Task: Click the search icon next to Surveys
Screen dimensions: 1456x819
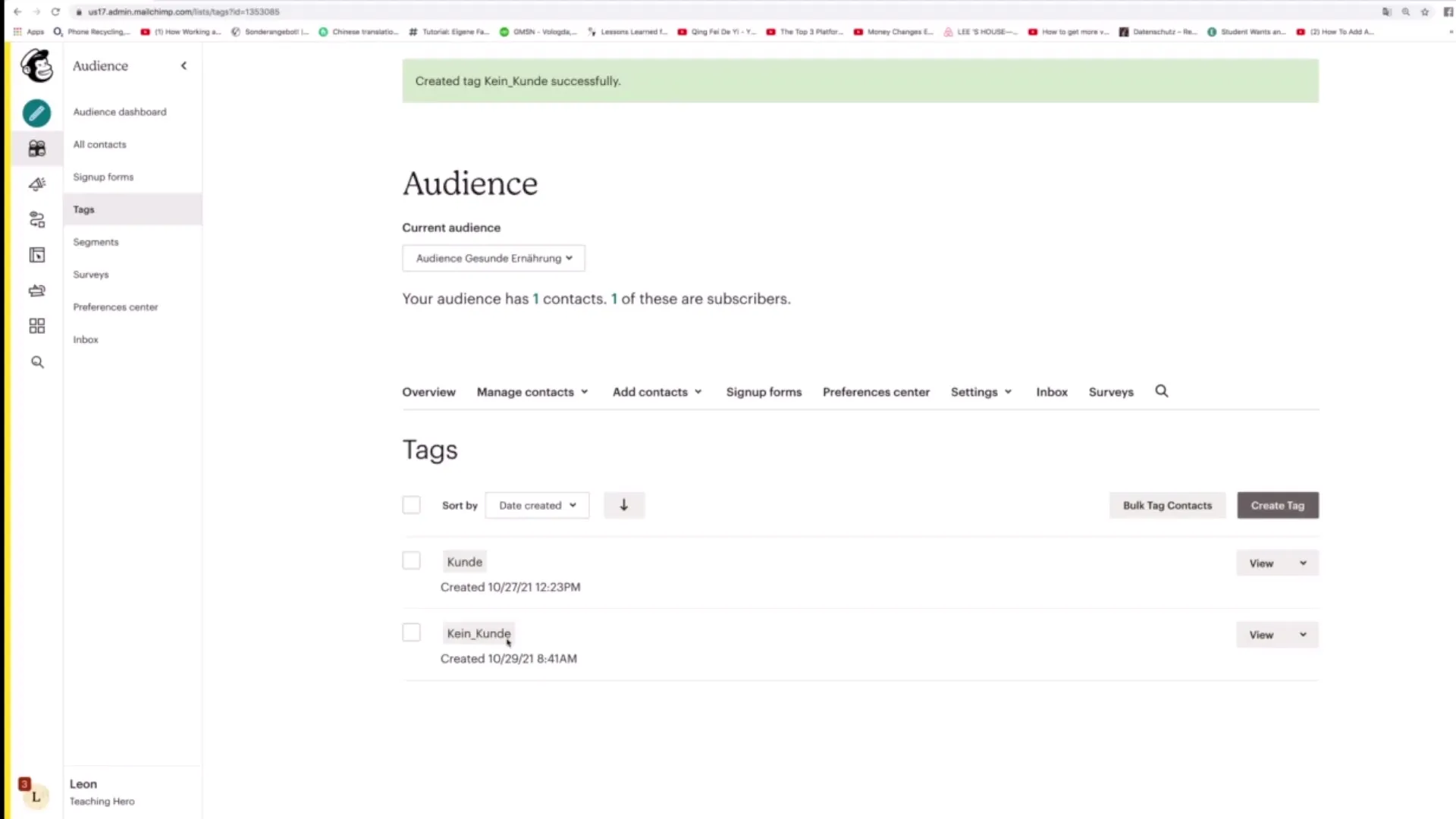Action: (x=1161, y=391)
